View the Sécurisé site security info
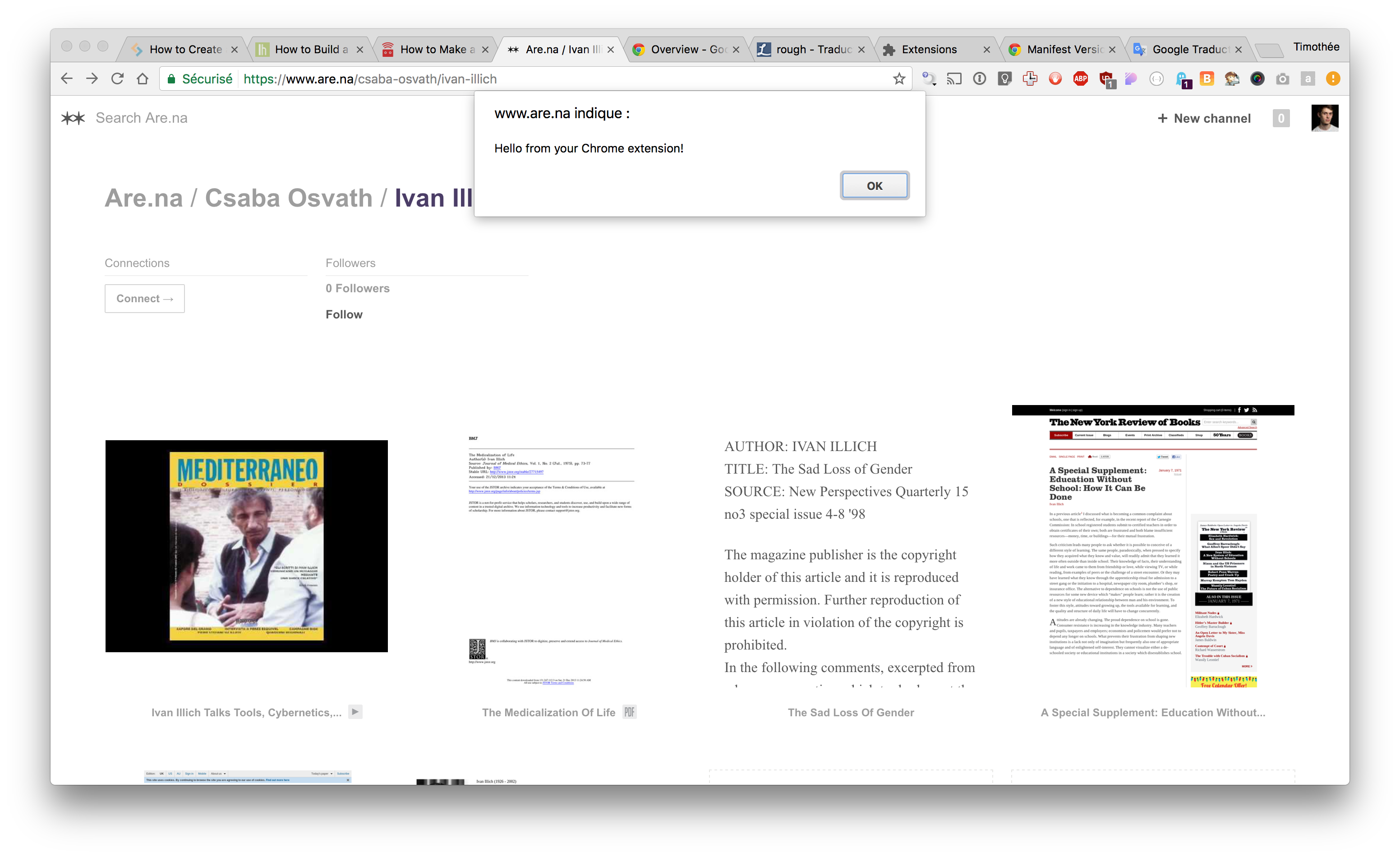The width and height of the screenshot is (1400, 857). 200,79
